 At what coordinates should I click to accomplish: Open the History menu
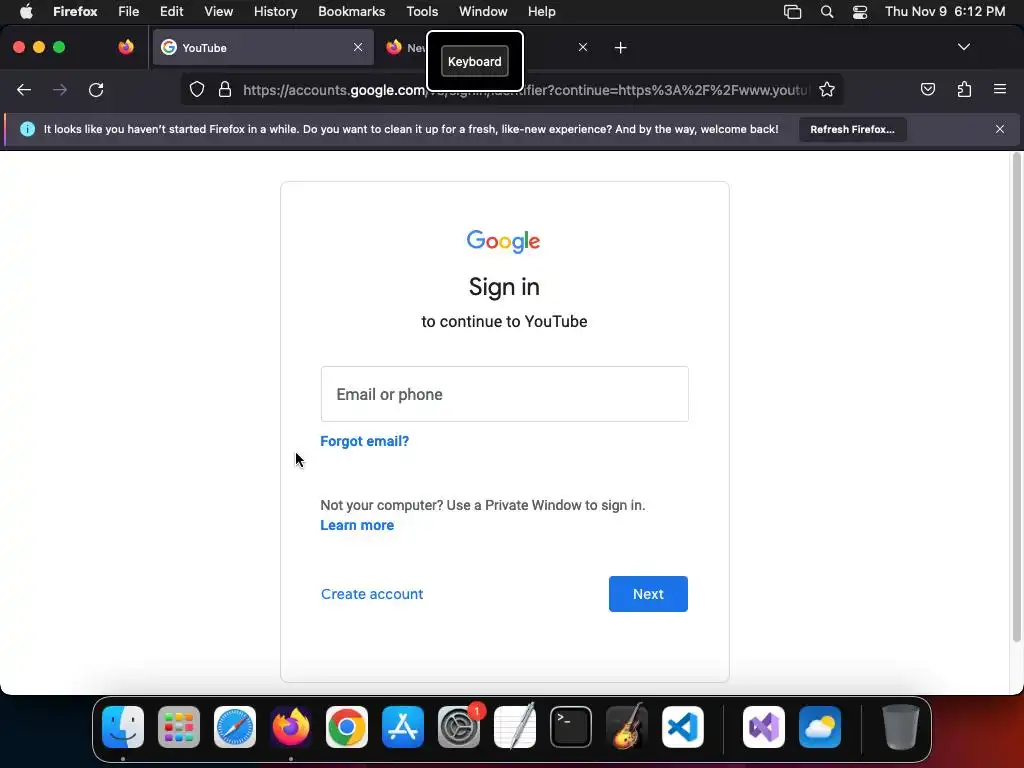click(276, 11)
